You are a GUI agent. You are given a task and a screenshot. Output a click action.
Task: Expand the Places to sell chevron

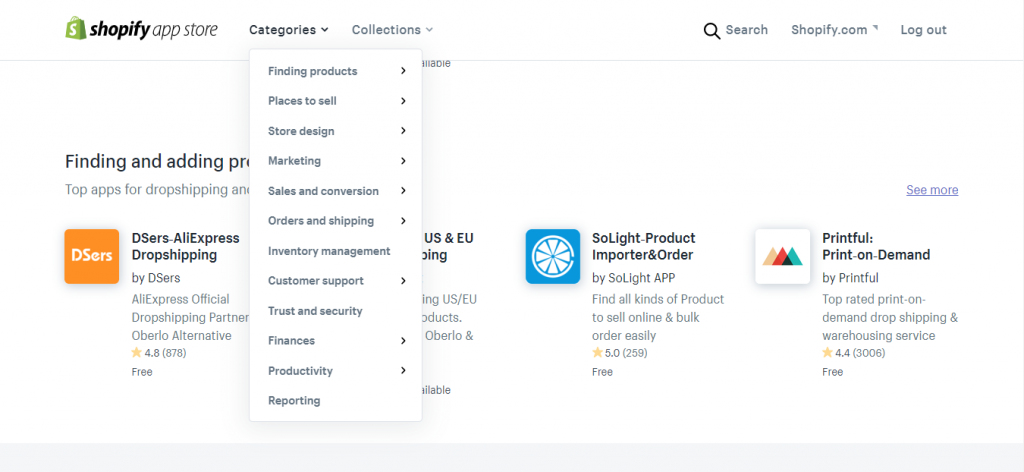404,101
